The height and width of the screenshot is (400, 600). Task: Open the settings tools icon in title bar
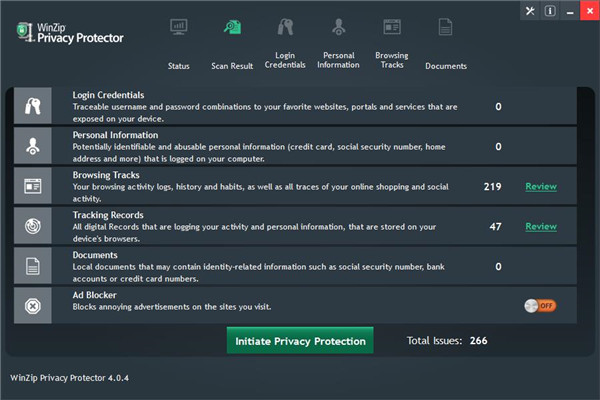point(529,11)
